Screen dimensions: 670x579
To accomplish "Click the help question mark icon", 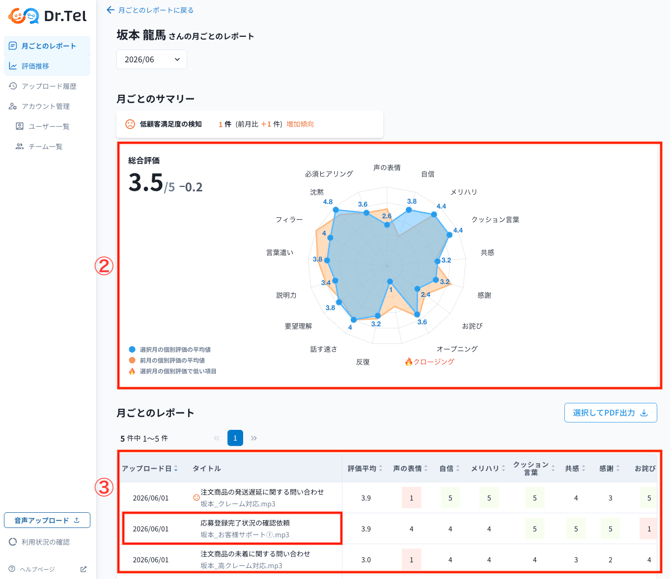I will click(12, 569).
